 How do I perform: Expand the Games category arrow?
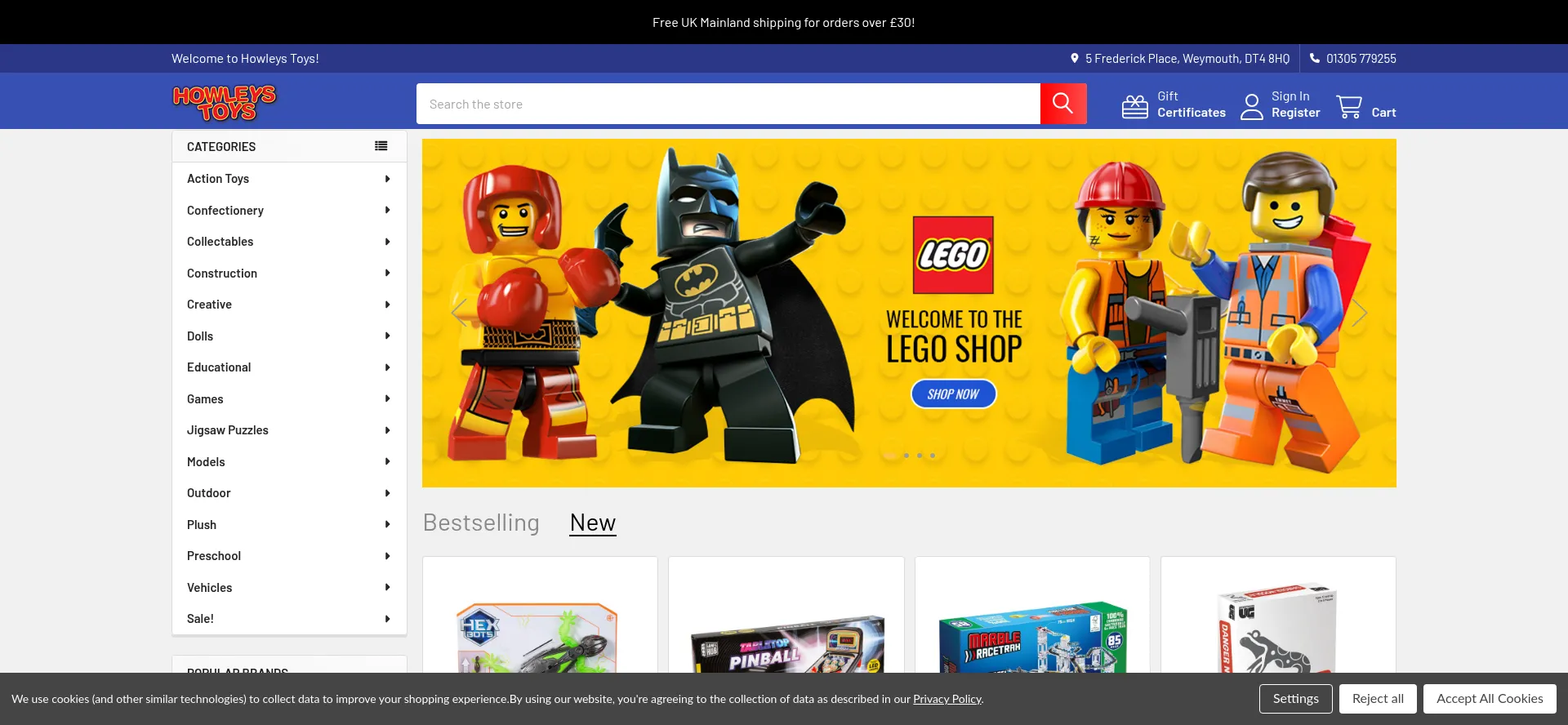click(387, 398)
